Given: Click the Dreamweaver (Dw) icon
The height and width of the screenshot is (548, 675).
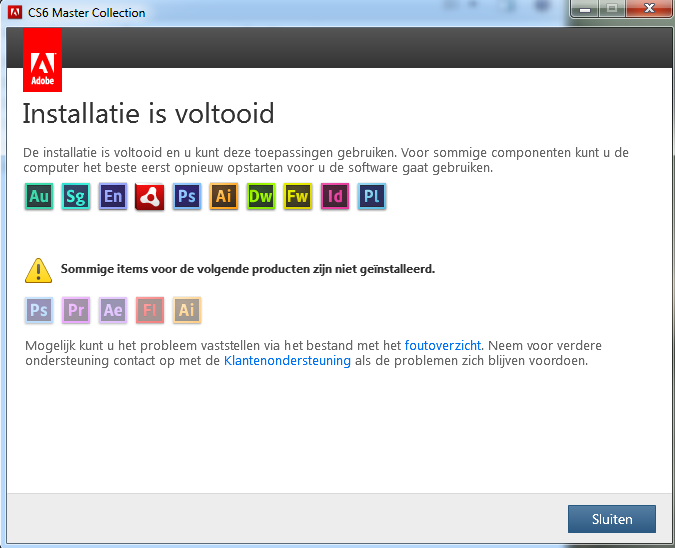Looking at the screenshot, I should [x=261, y=196].
